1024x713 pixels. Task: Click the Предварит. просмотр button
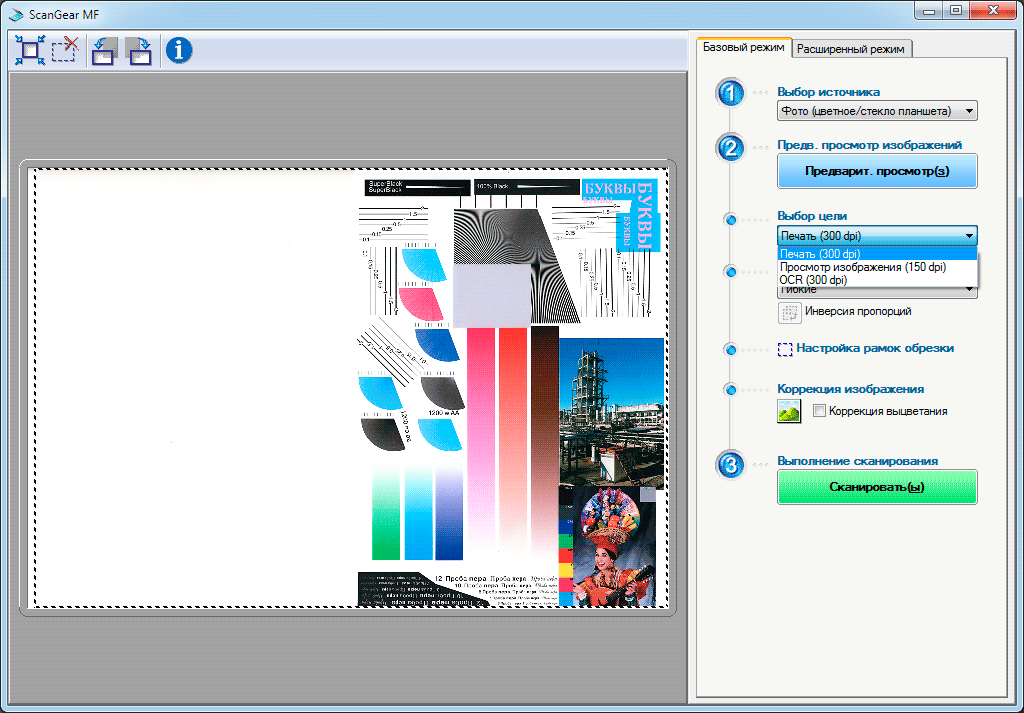point(877,171)
